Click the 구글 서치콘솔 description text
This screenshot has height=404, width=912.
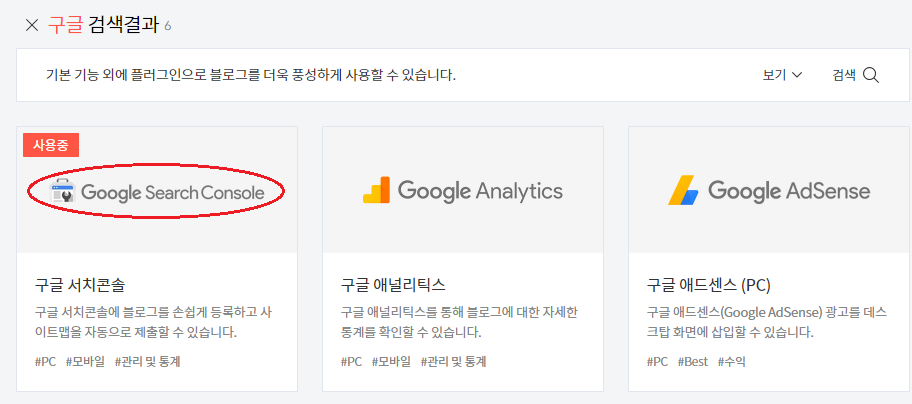click(154, 323)
